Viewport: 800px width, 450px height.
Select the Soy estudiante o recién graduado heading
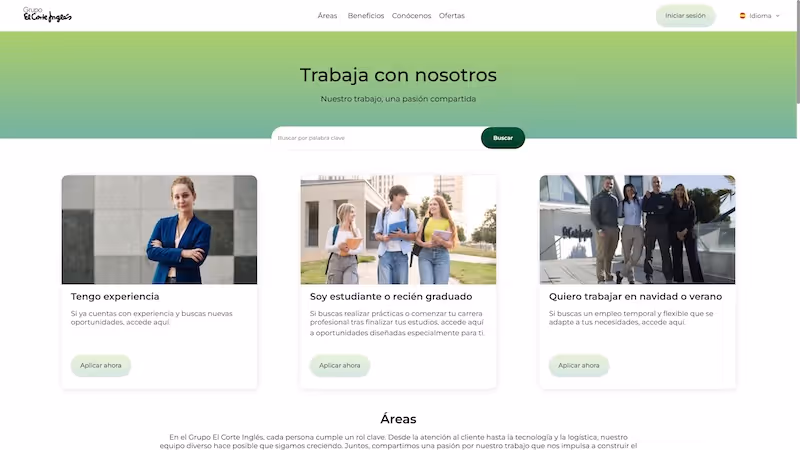click(x=391, y=296)
